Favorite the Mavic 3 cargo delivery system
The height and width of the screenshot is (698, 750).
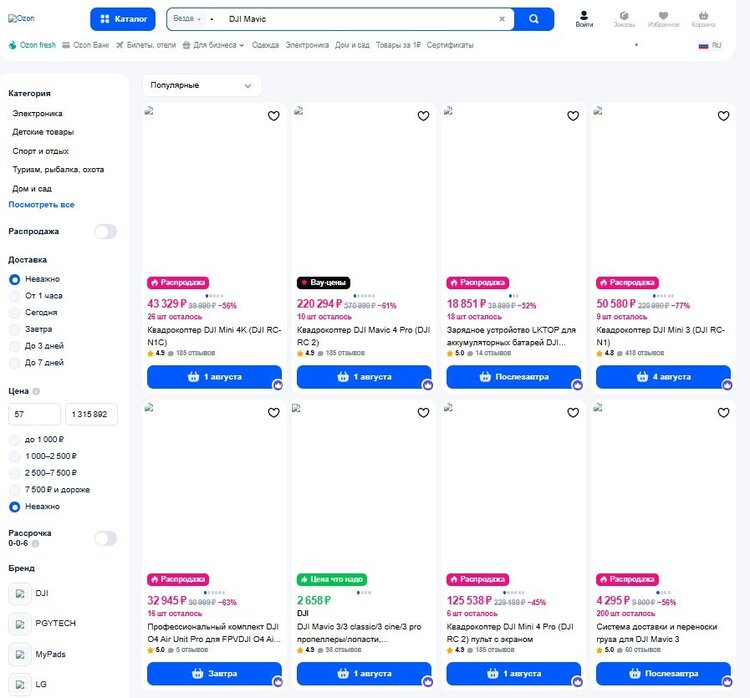tap(723, 412)
